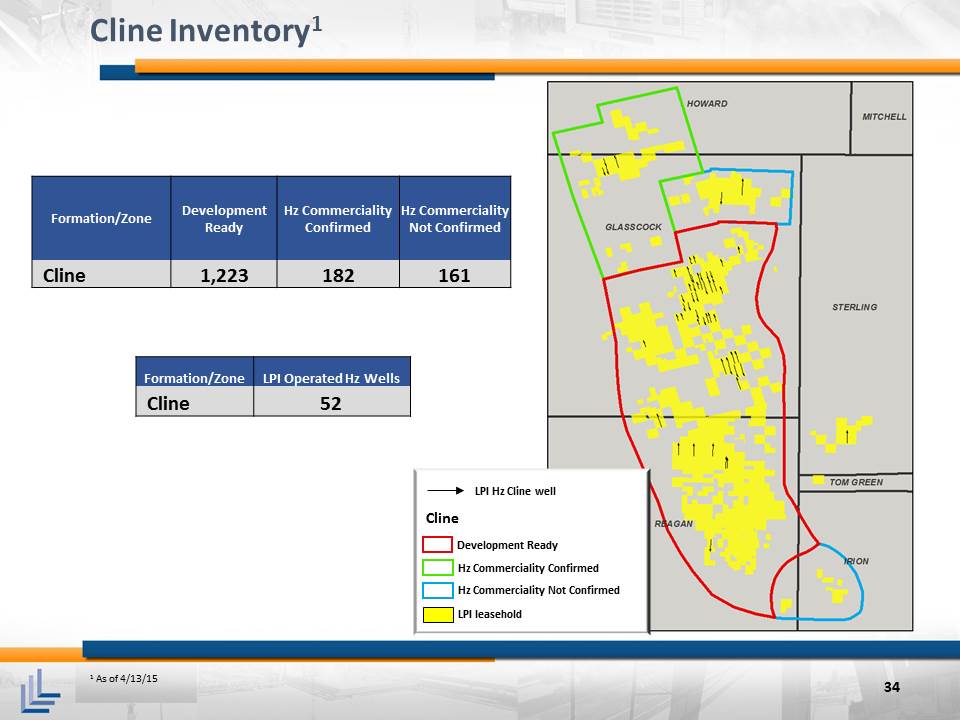Click the STERLING county label on the map
This screenshot has width=960, height=720.
(x=854, y=307)
